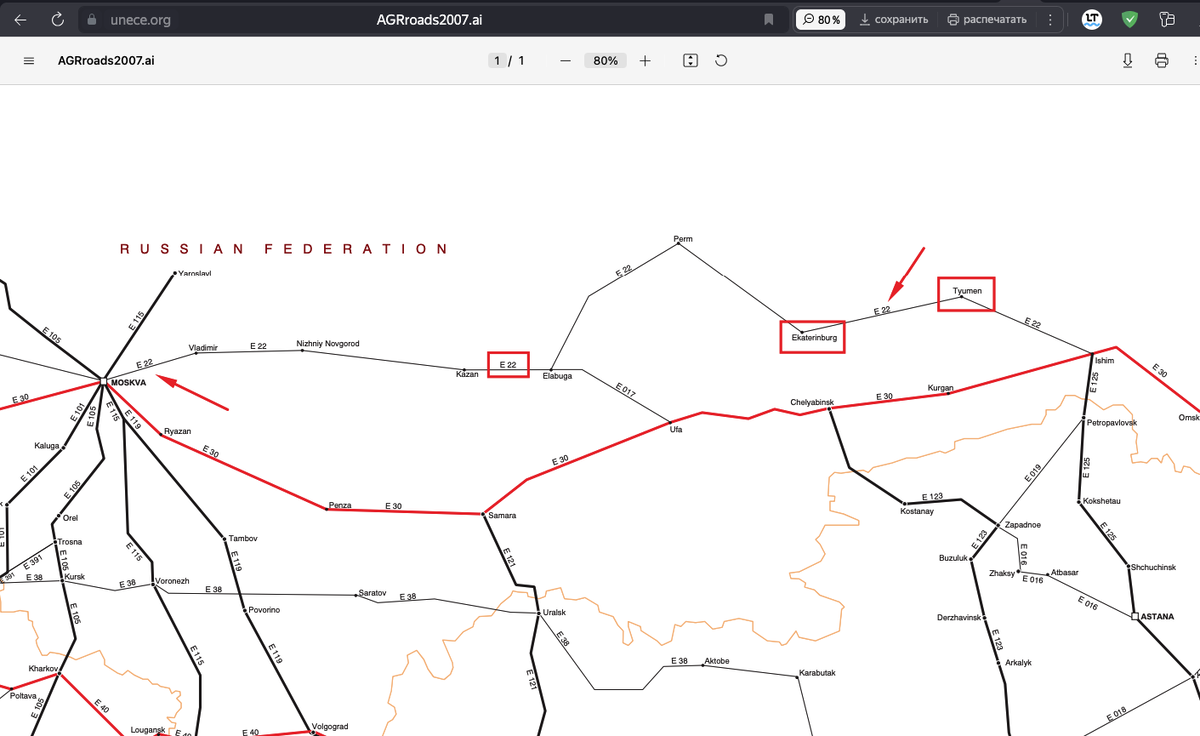This screenshot has width=1200, height=736.
Task: Click the MOSKVA city label
Action: pyautogui.click(x=129, y=382)
